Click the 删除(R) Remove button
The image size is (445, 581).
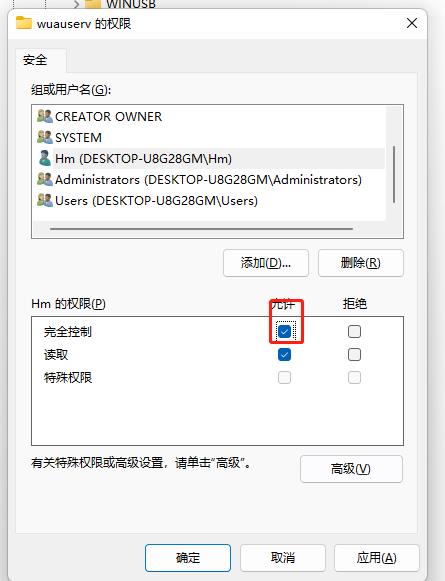point(361,263)
